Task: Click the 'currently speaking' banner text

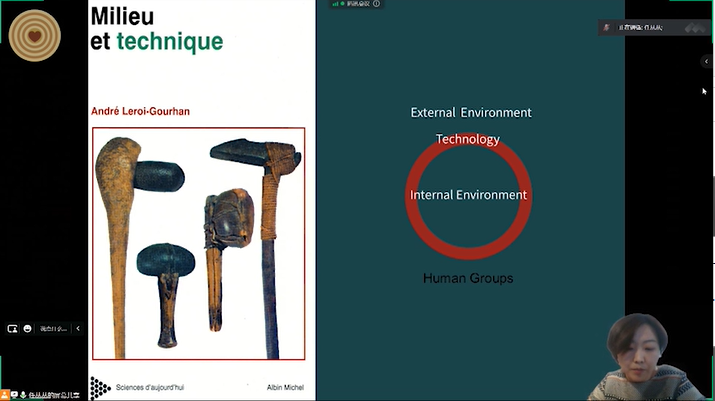Action: (x=640, y=27)
